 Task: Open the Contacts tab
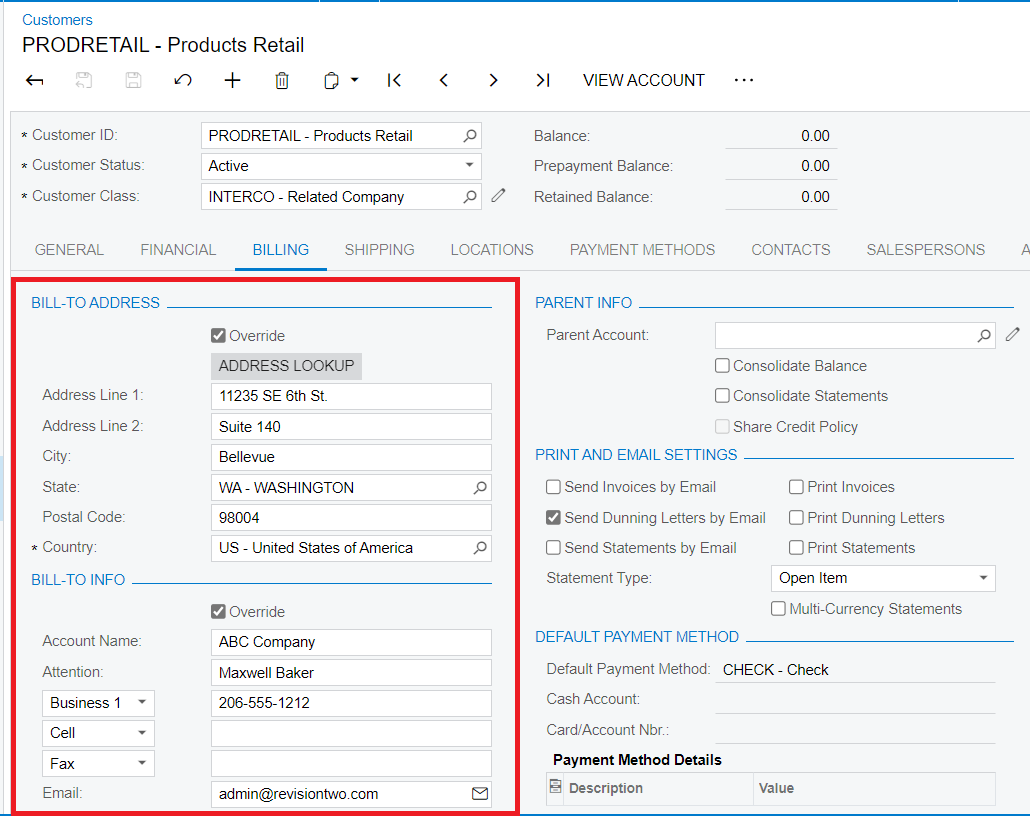pyautogui.click(x=791, y=250)
